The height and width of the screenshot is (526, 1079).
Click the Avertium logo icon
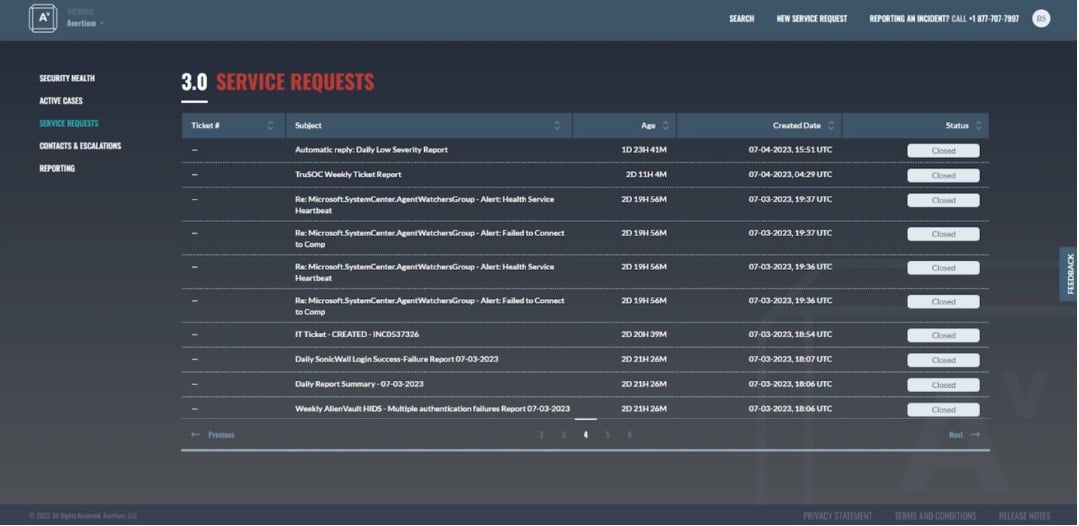click(x=43, y=19)
